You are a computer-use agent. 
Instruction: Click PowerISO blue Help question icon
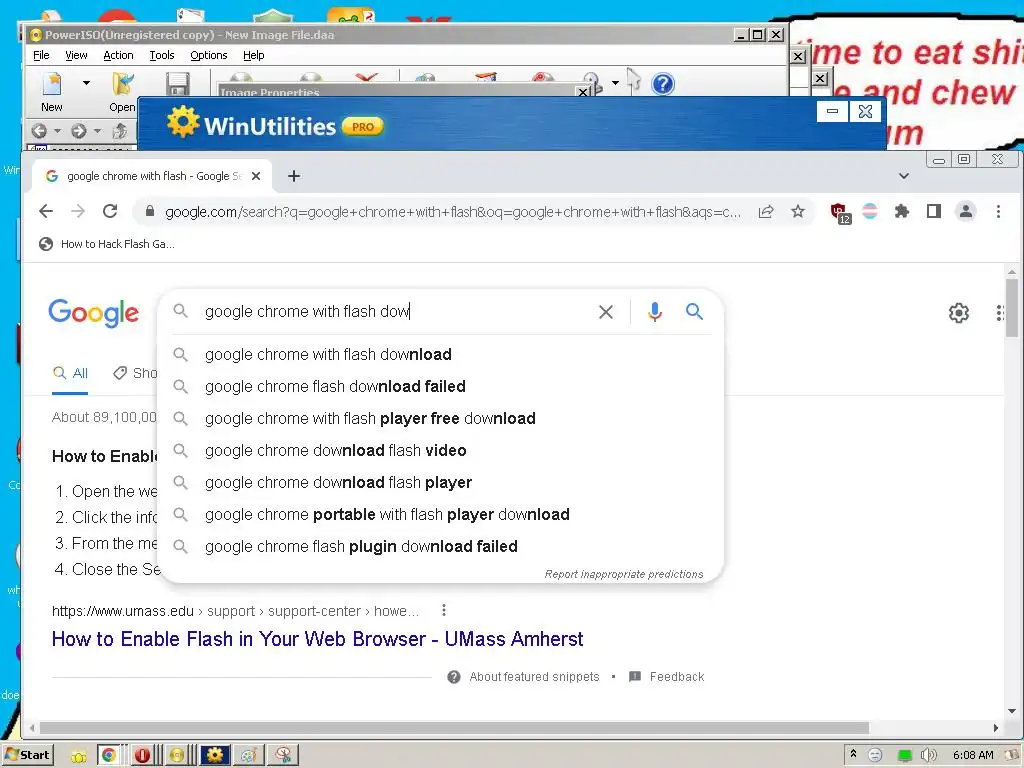coord(663,84)
